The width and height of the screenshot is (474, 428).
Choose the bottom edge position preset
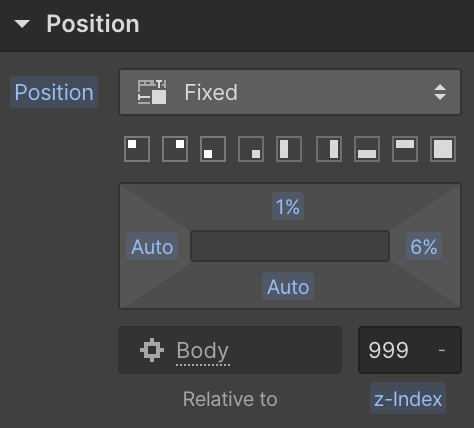click(367, 149)
